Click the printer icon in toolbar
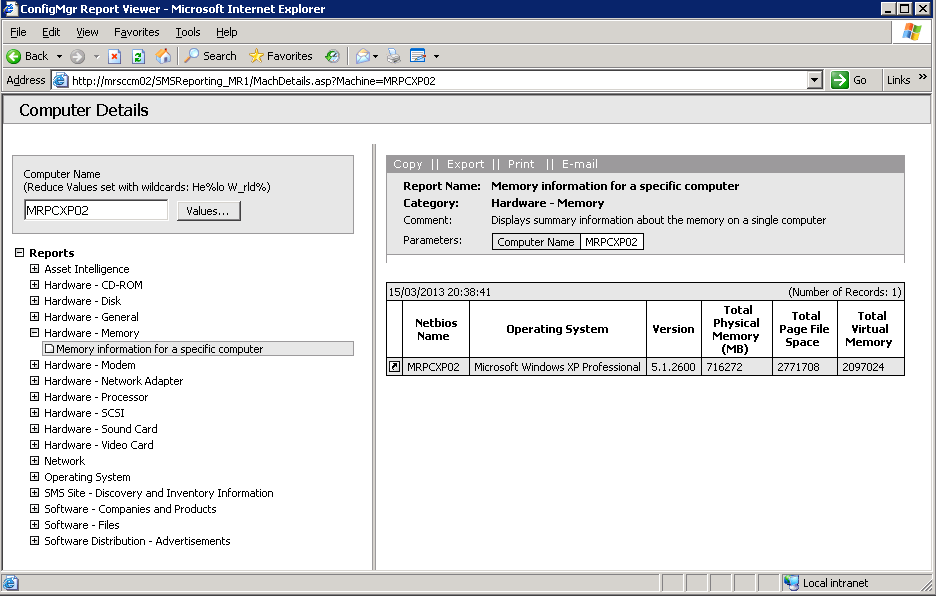The height and width of the screenshot is (597, 936). (394, 56)
